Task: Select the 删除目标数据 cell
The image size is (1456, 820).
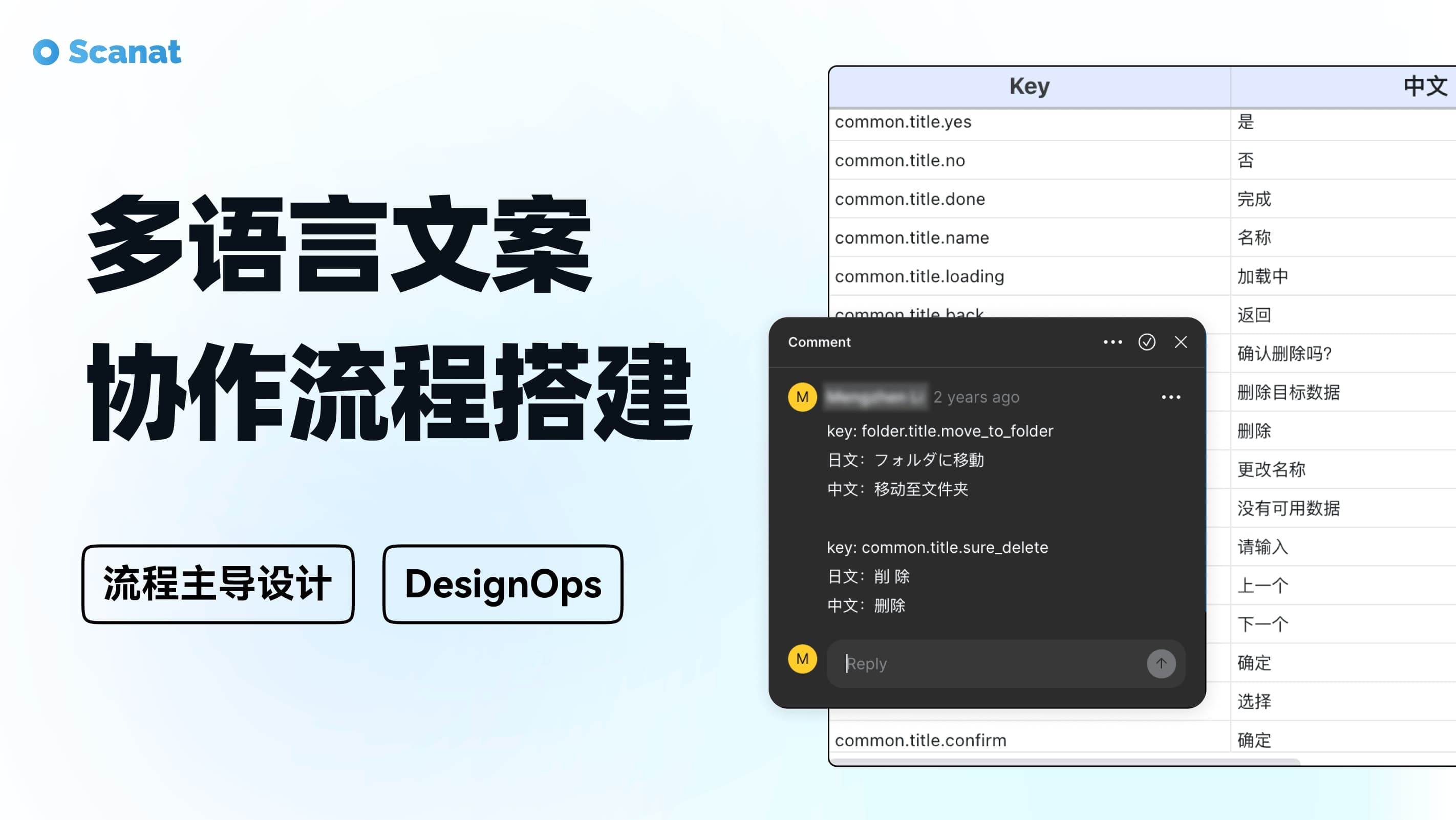Action: (x=1343, y=392)
